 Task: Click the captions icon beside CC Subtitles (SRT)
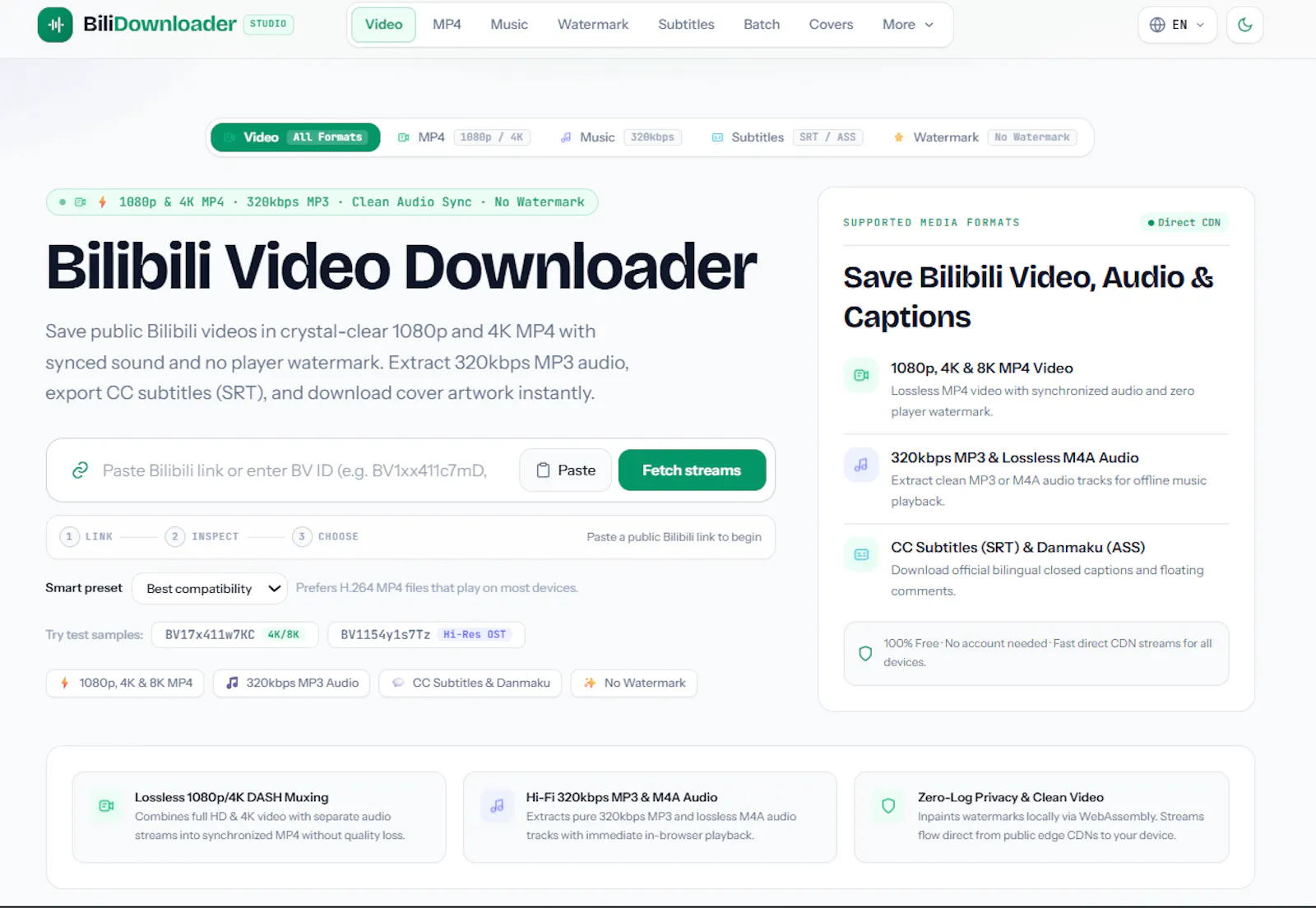861,555
